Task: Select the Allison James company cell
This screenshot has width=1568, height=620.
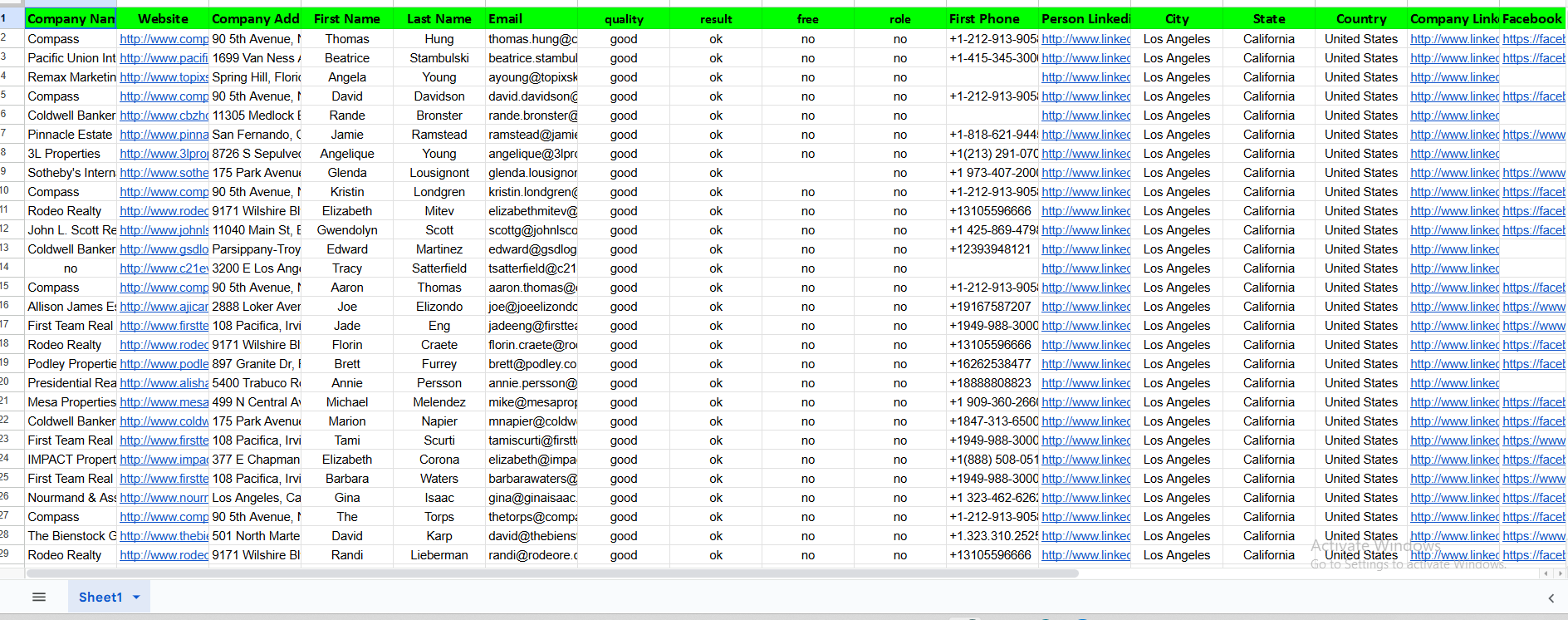Action: pyautogui.click(x=71, y=307)
